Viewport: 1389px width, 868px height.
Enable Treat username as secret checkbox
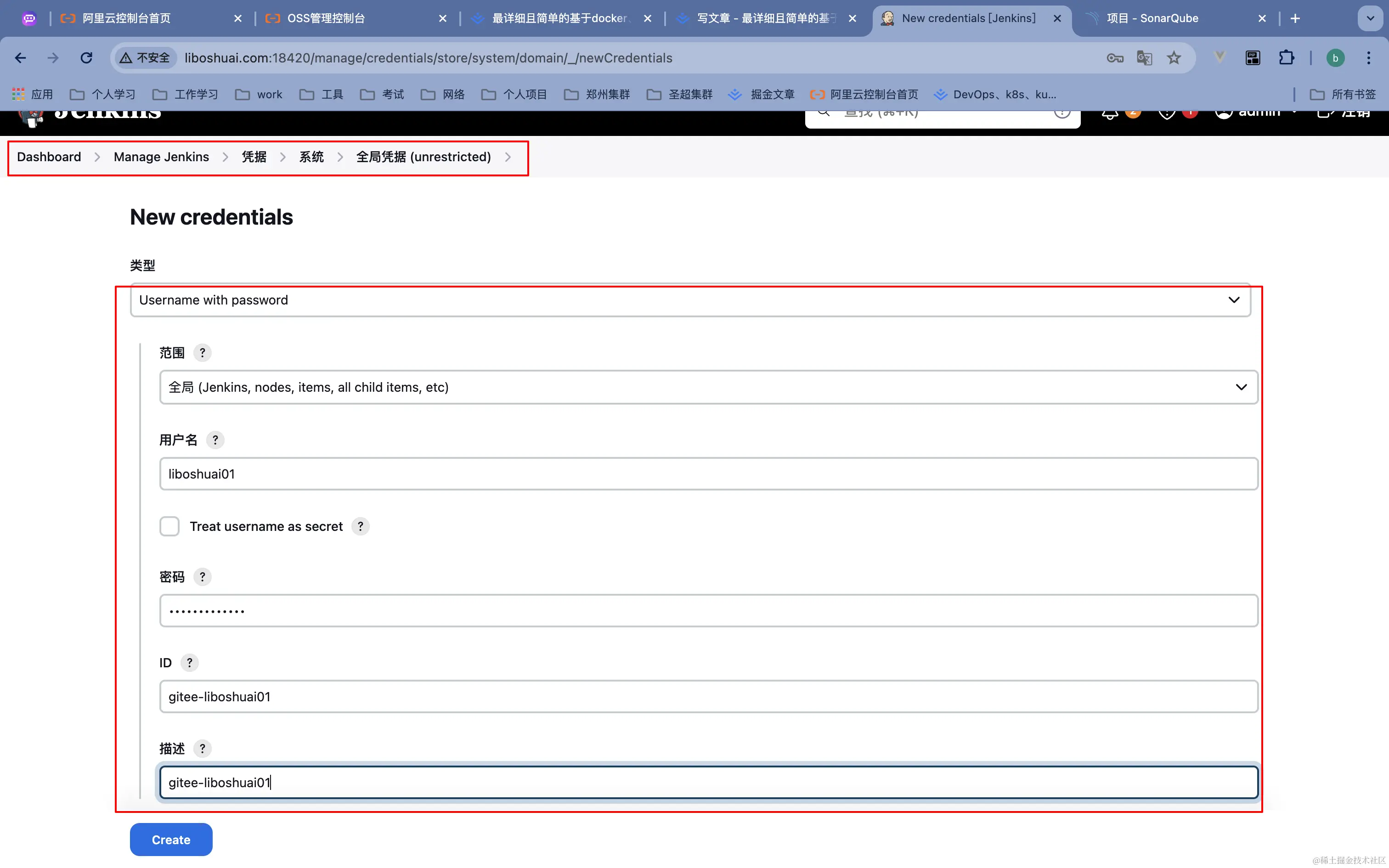click(x=170, y=526)
